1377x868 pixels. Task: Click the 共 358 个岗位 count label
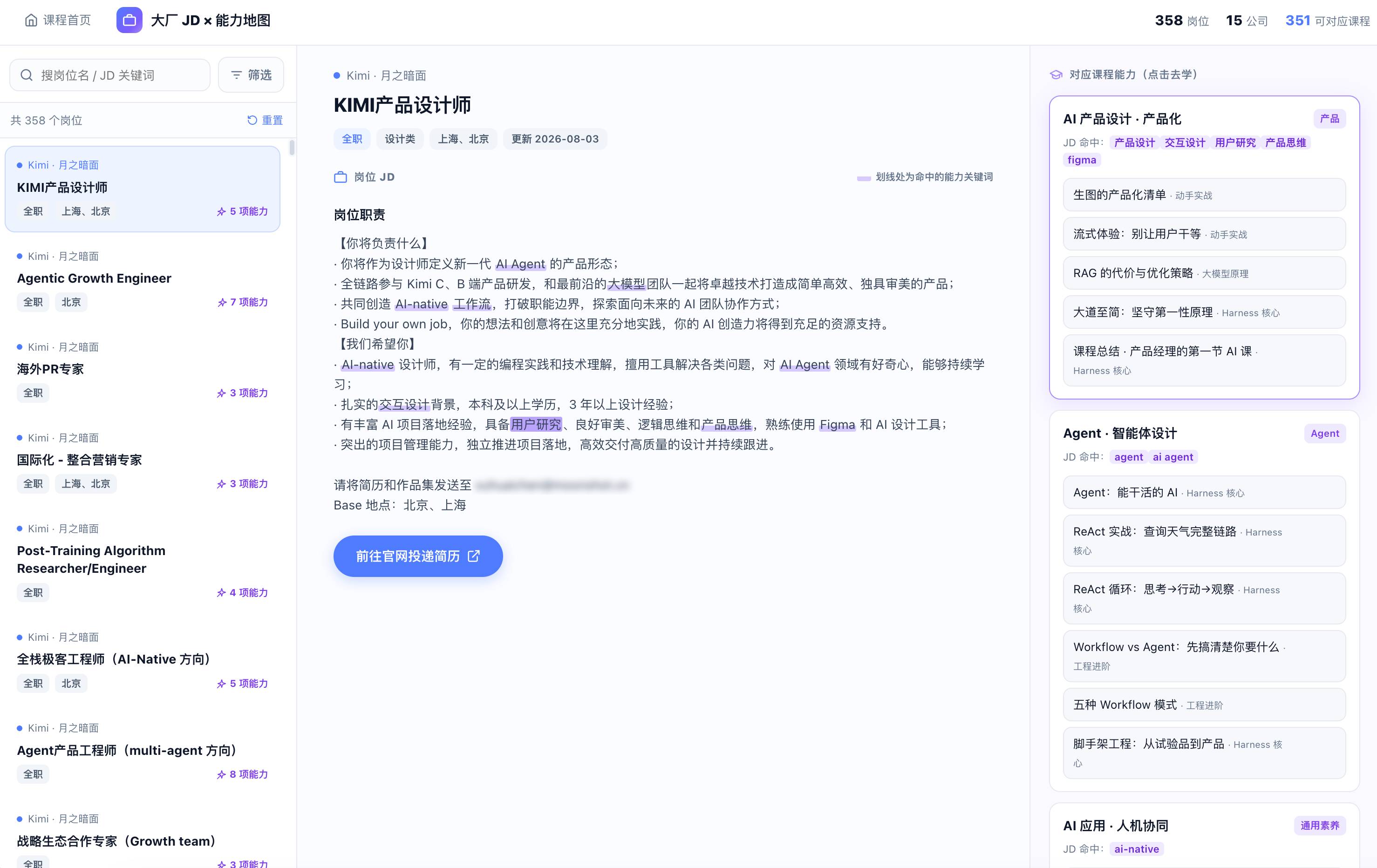click(46, 120)
